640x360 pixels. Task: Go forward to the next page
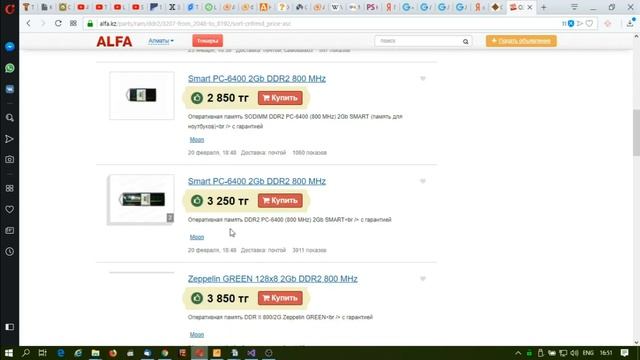(x=43, y=23)
